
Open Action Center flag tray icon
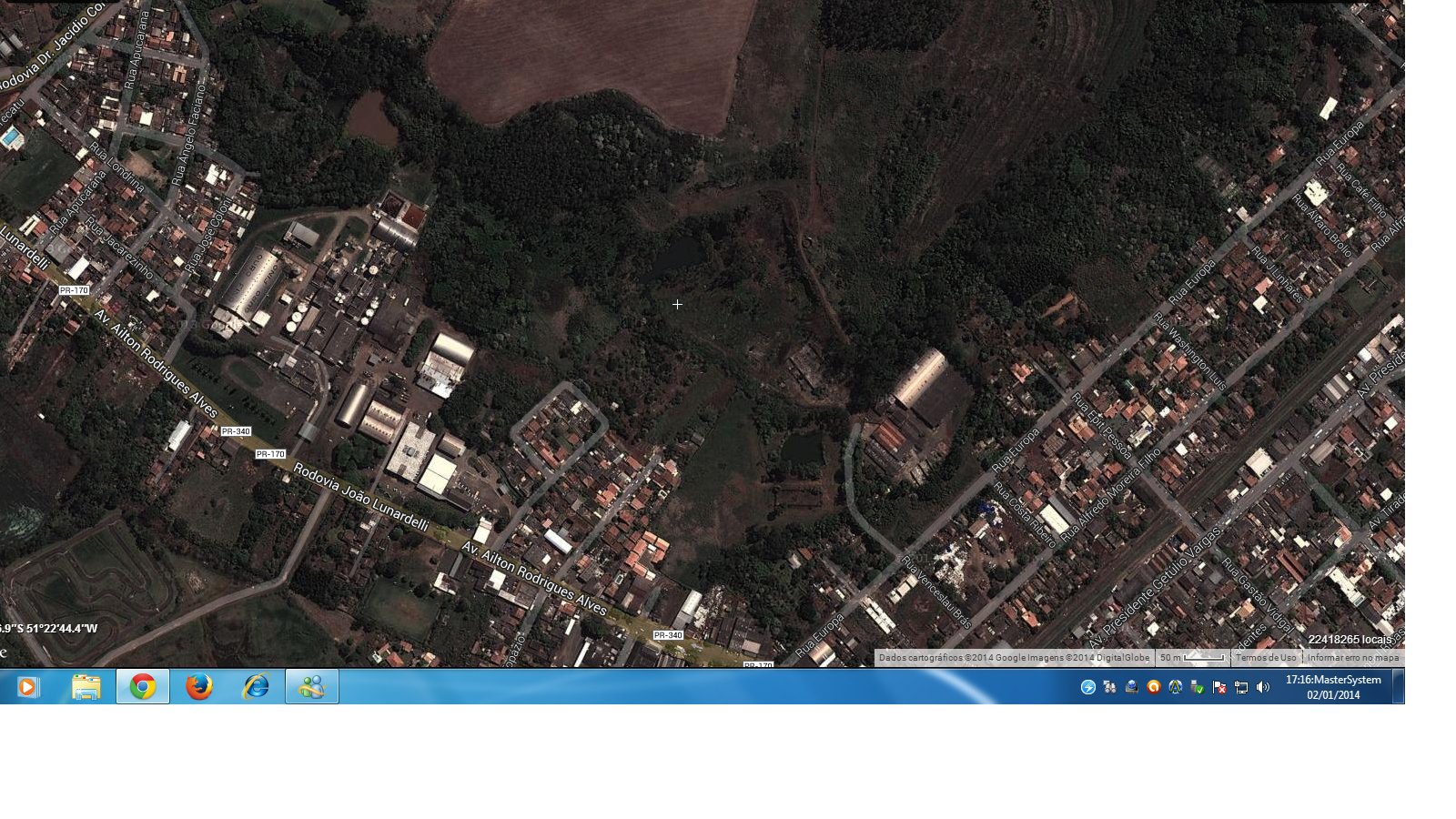point(1219,687)
